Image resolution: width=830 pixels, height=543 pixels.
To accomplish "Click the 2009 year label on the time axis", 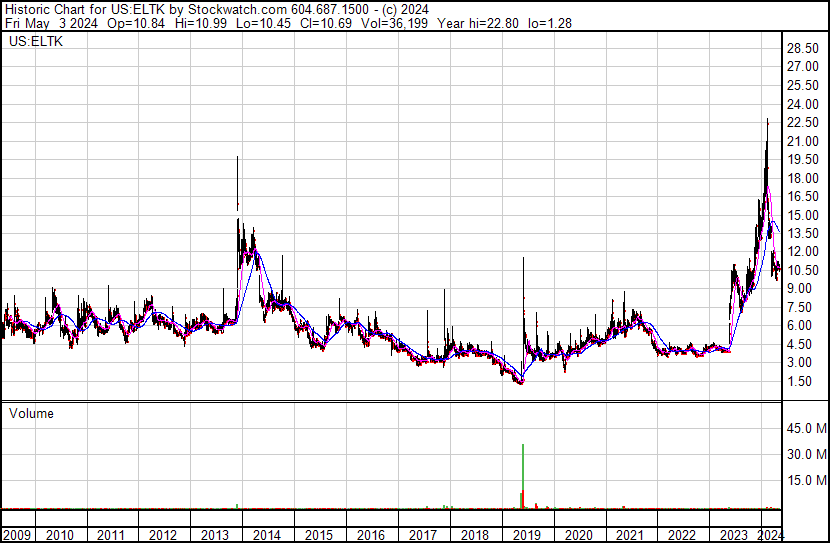I will tap(16, 535).
